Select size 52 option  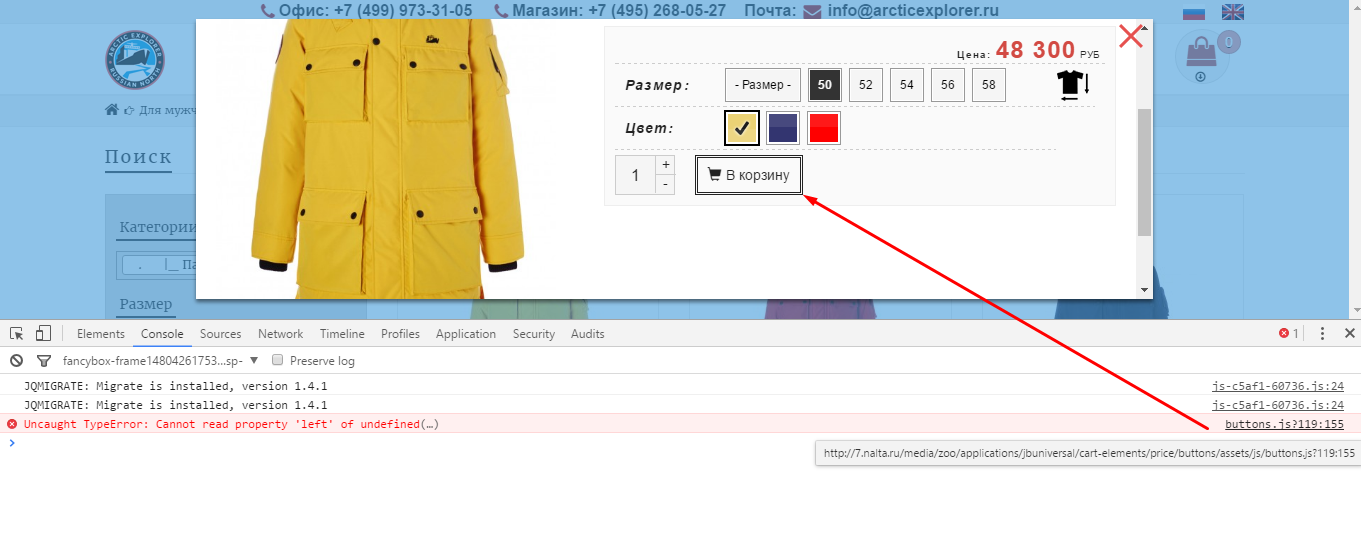(865, 85)
